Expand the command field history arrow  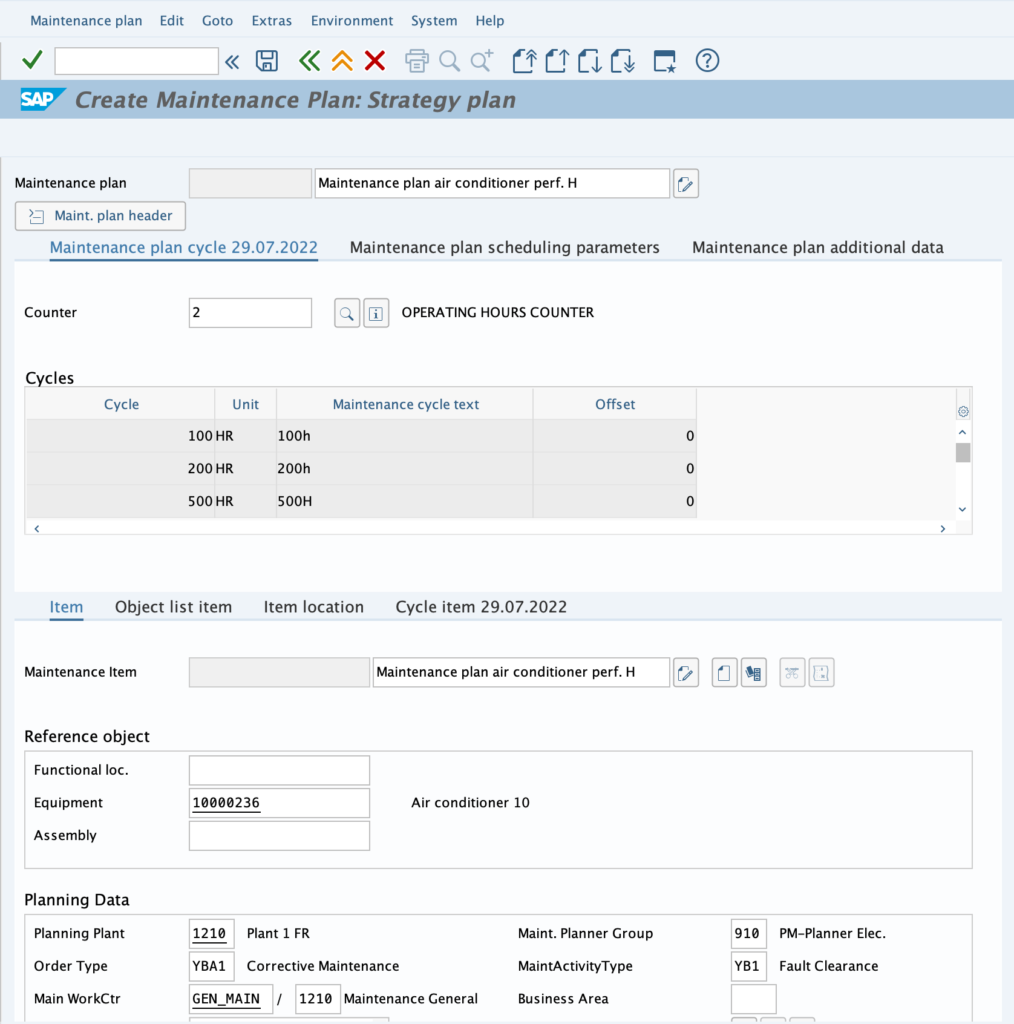[x=232, y=61]
